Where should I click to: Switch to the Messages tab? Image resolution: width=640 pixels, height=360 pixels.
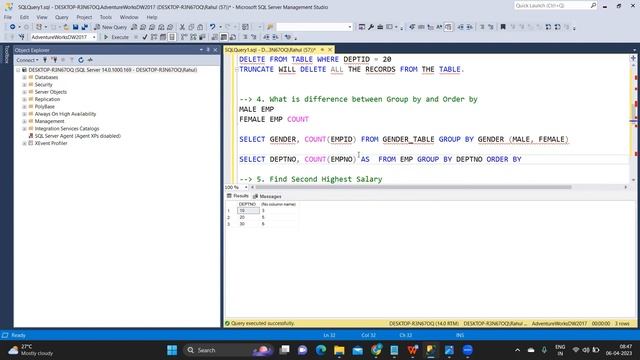tap(267, 196)
